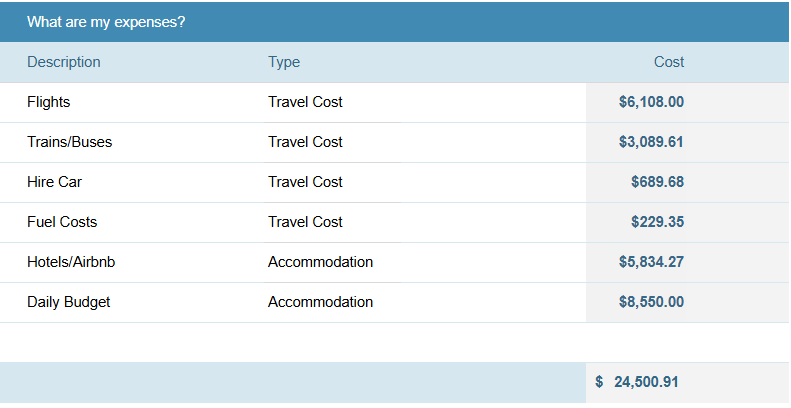Select the $24,500.91 total cell
The image size is (791, 408).
coord(688,382)
